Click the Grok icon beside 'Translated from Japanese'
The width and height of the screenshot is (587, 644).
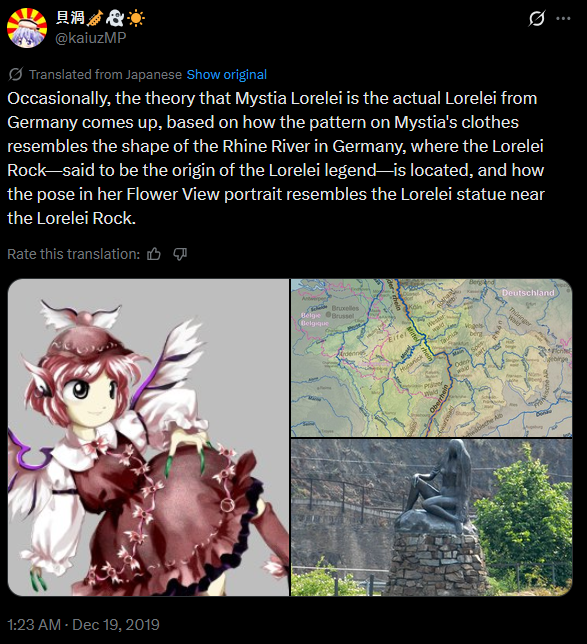pos(16,74)
